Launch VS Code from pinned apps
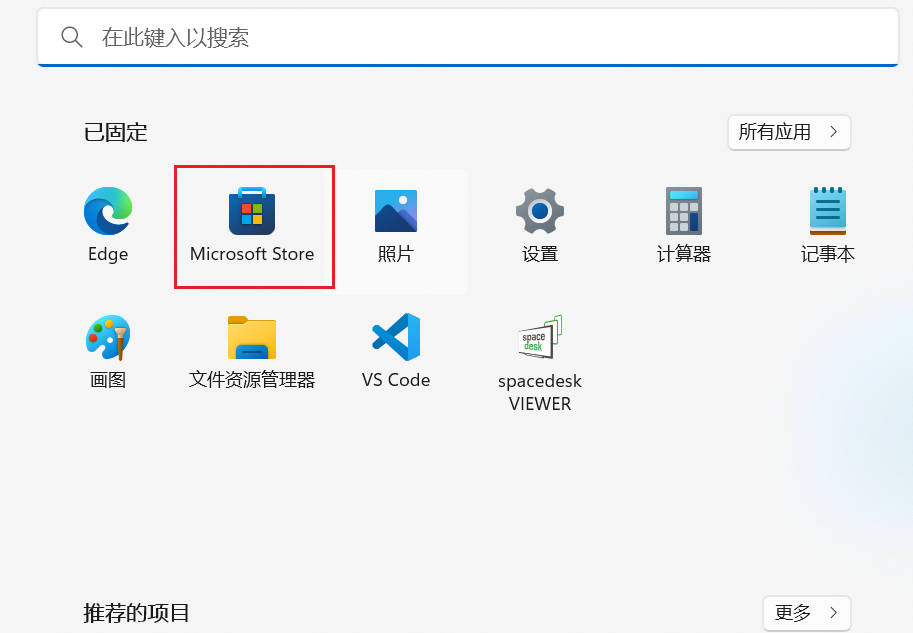This screenshot has width=913, height=633. pos(396,338)
